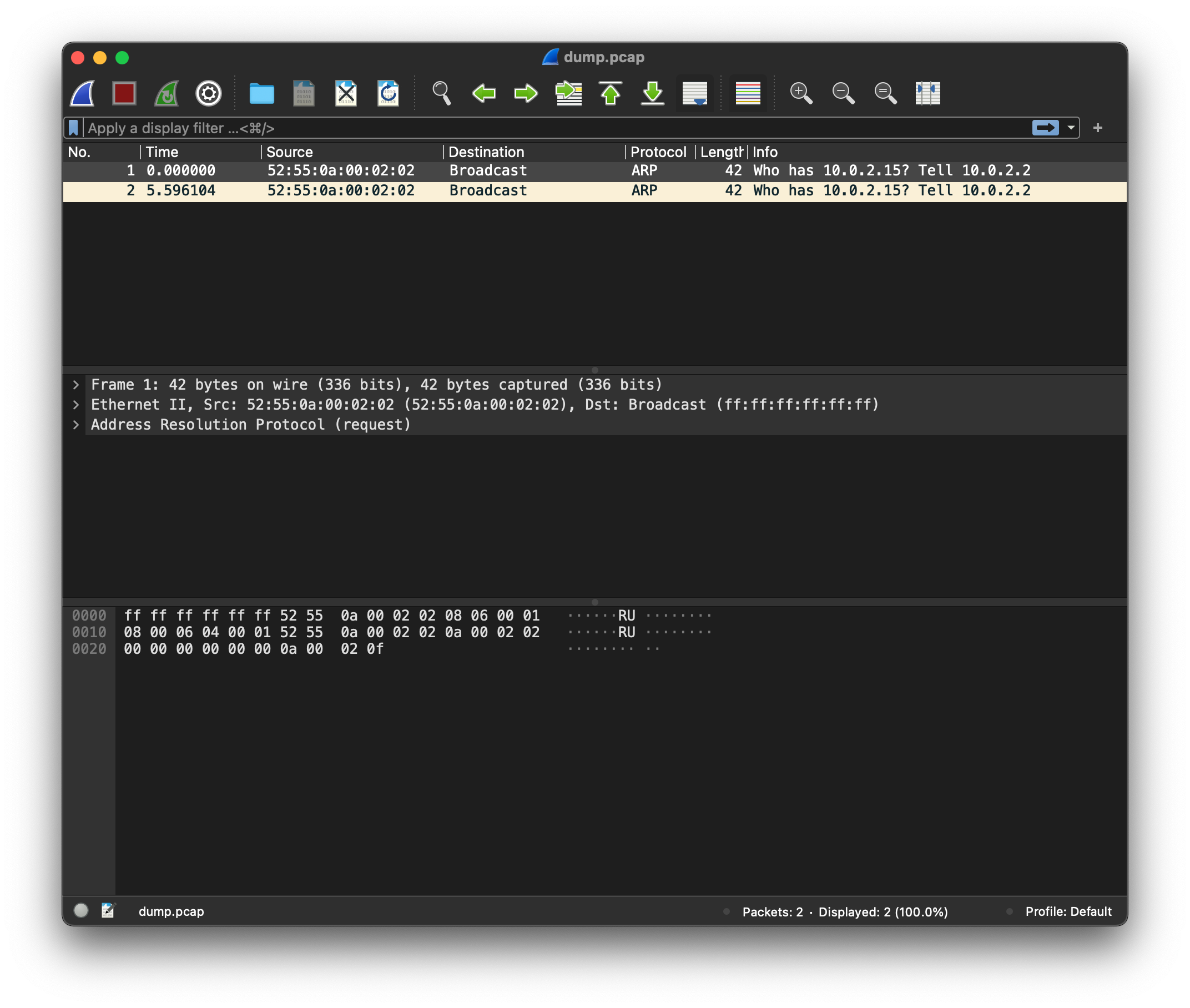Reload the capture file icon
1190x1008 pixels.
(x=388, y=93)
